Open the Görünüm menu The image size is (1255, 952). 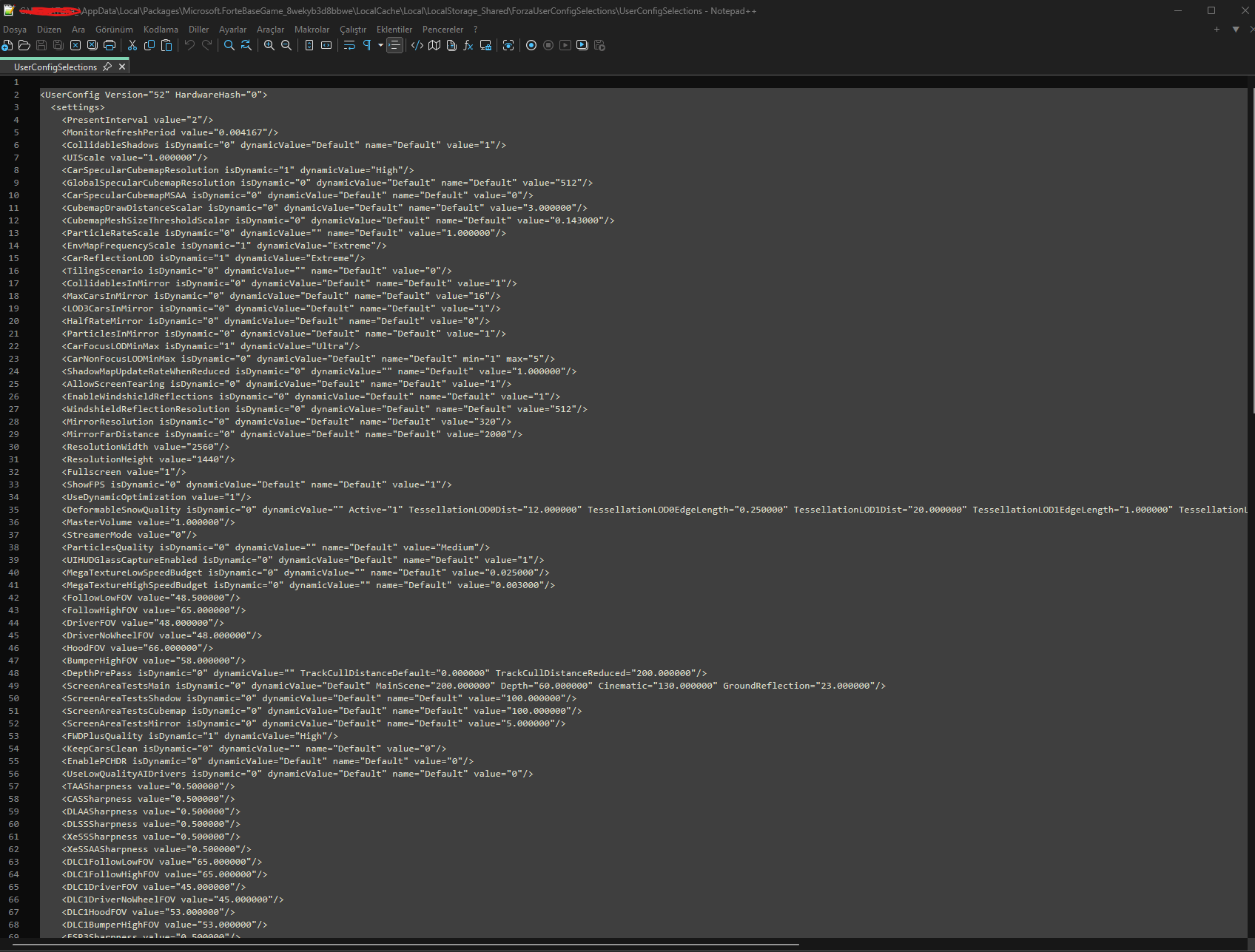114,30
